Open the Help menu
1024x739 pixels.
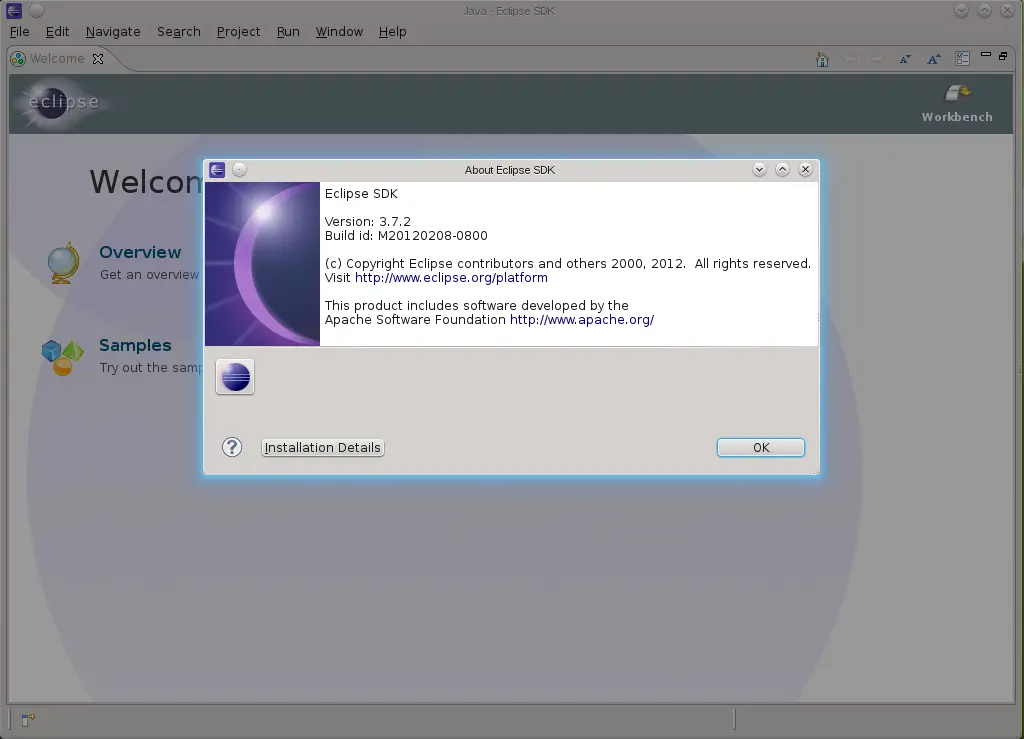pos(392,31)
